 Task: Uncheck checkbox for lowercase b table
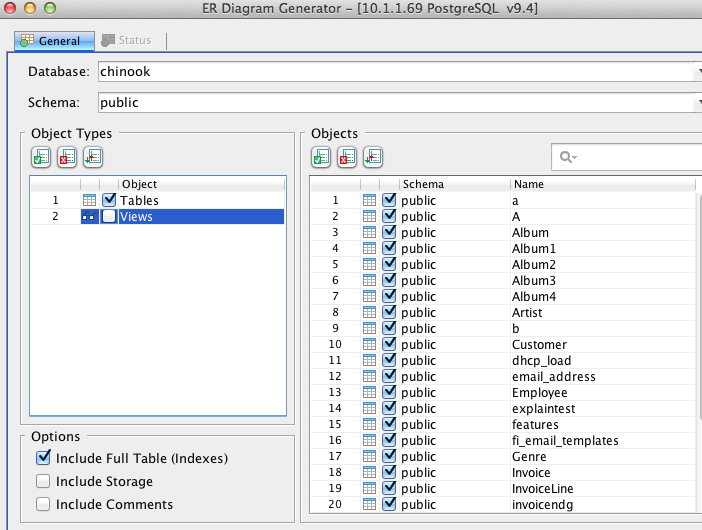[389, 328]
